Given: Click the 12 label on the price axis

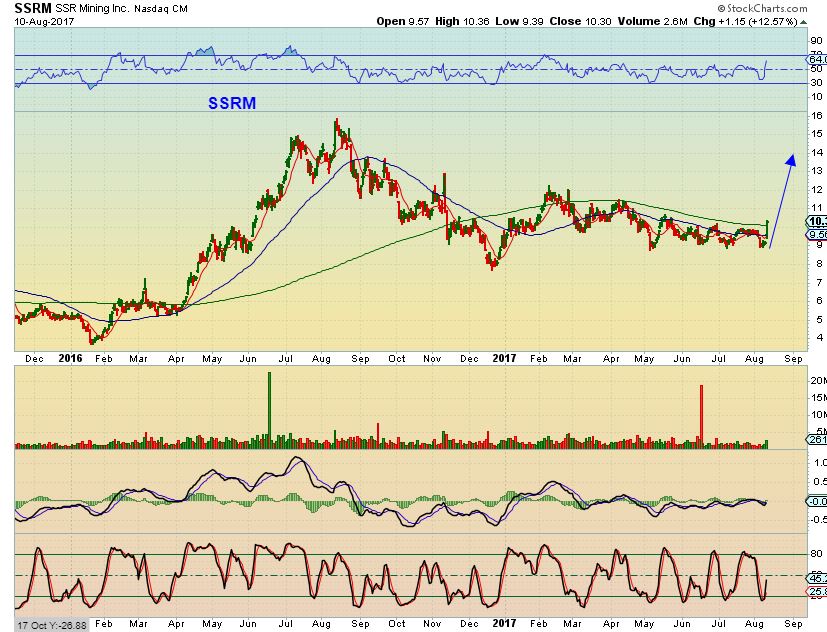Looking at the screenshot, I should [x=817, y=189].
